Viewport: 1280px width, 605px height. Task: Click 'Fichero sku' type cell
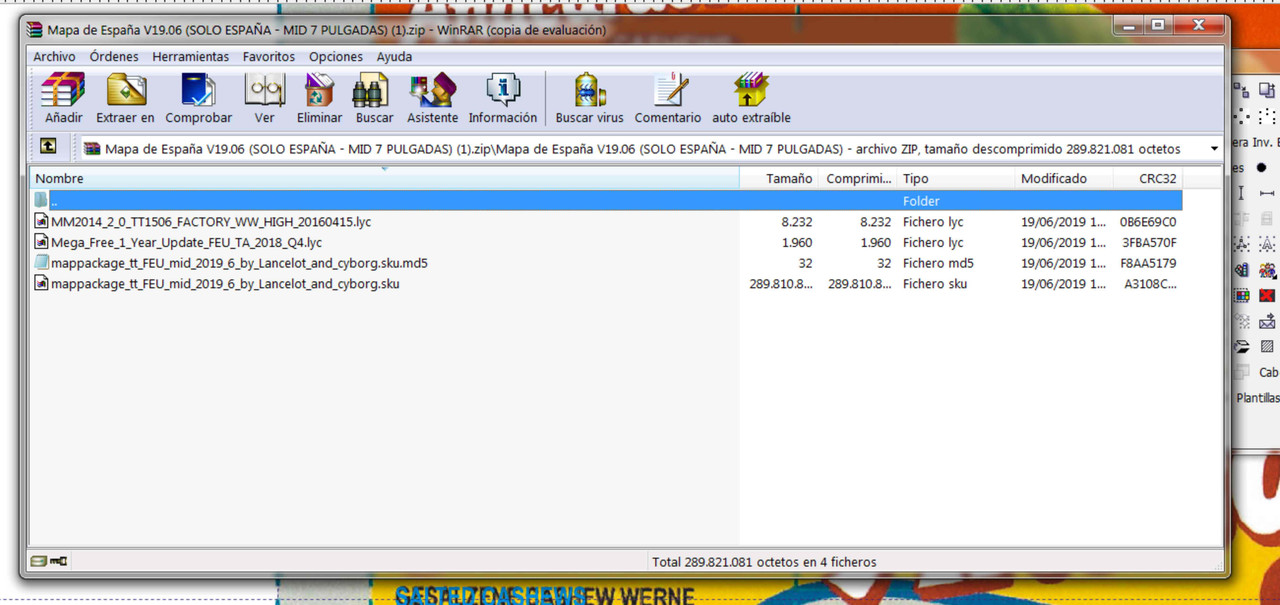point(936,284)
